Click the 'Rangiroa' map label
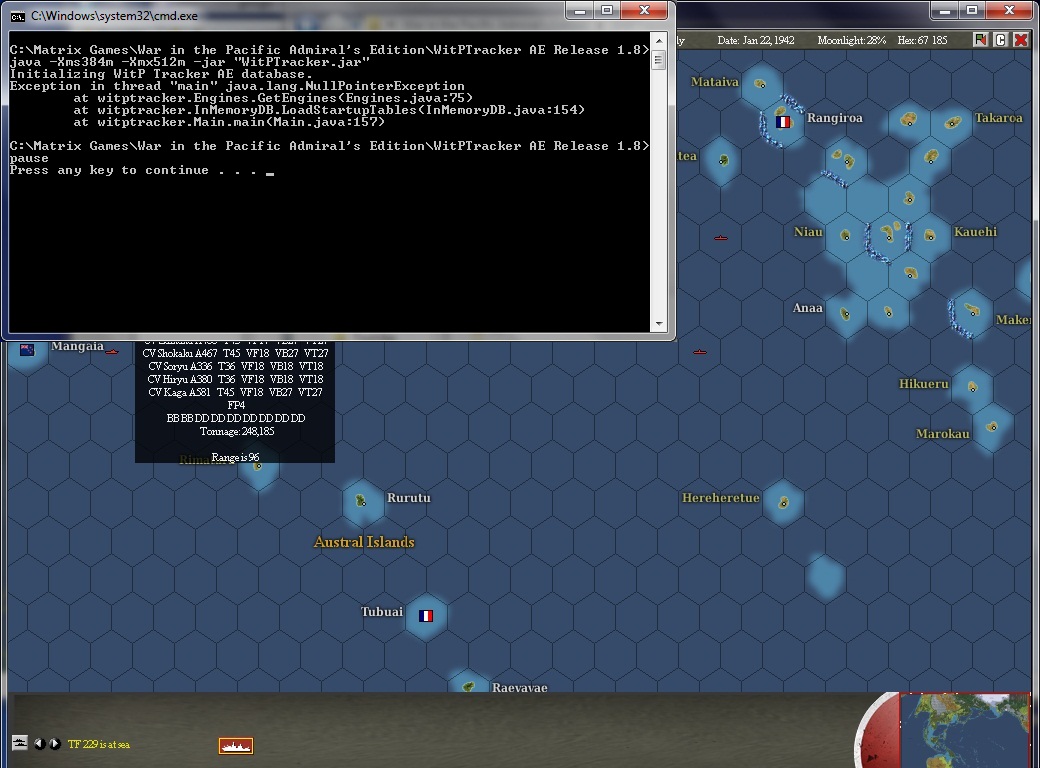This screenshot has height=768, width=1040. tap(834, 118)
